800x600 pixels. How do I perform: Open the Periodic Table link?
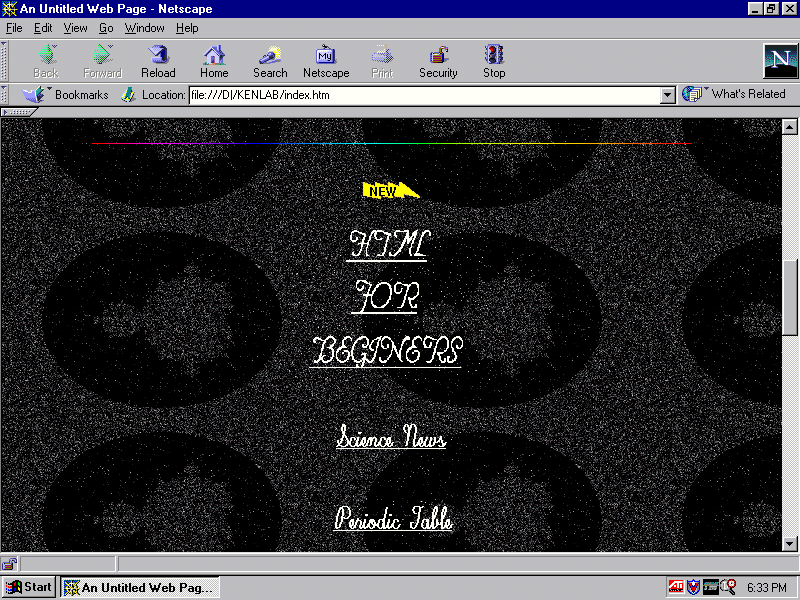pyautogui.click(x=393, y=518)
